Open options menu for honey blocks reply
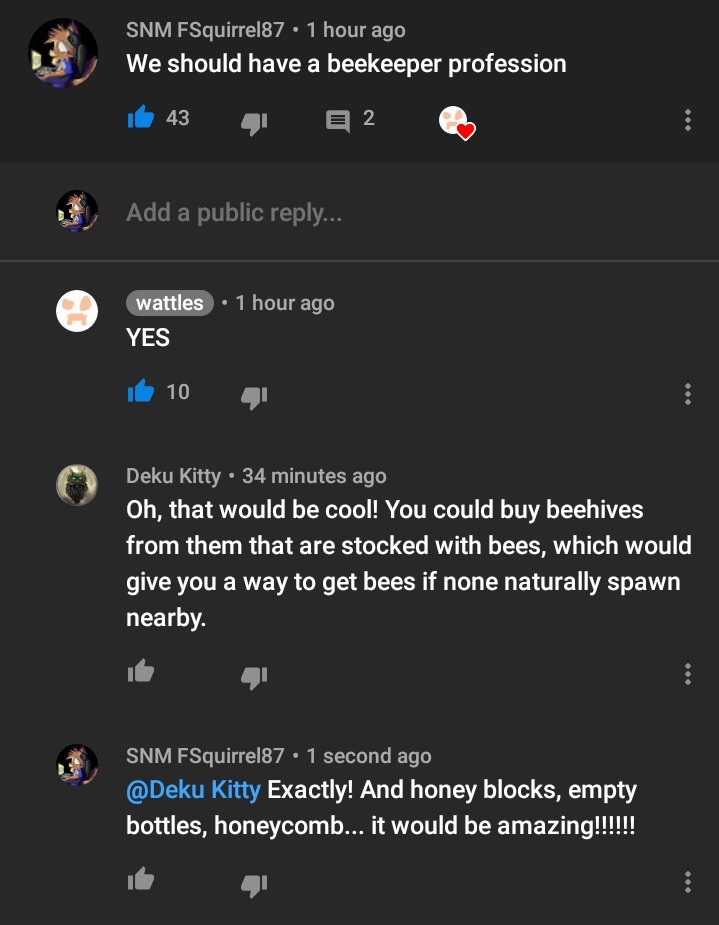Viewport: 719px width, 925px height. coord(688,882)
